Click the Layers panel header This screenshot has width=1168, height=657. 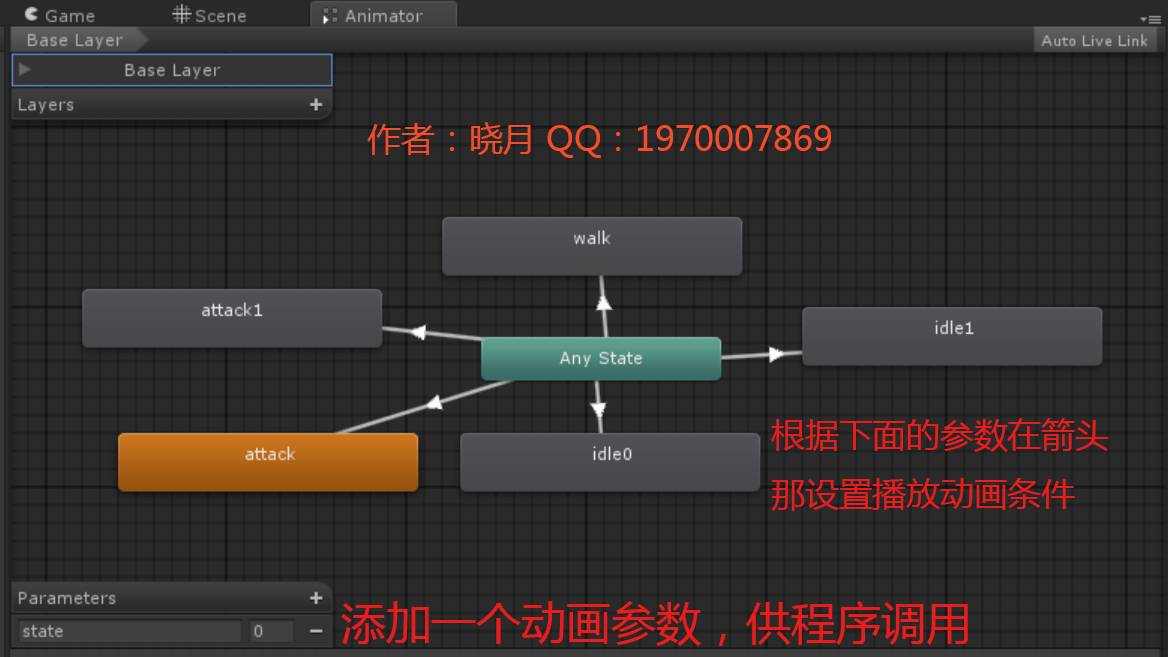point(172,105)
